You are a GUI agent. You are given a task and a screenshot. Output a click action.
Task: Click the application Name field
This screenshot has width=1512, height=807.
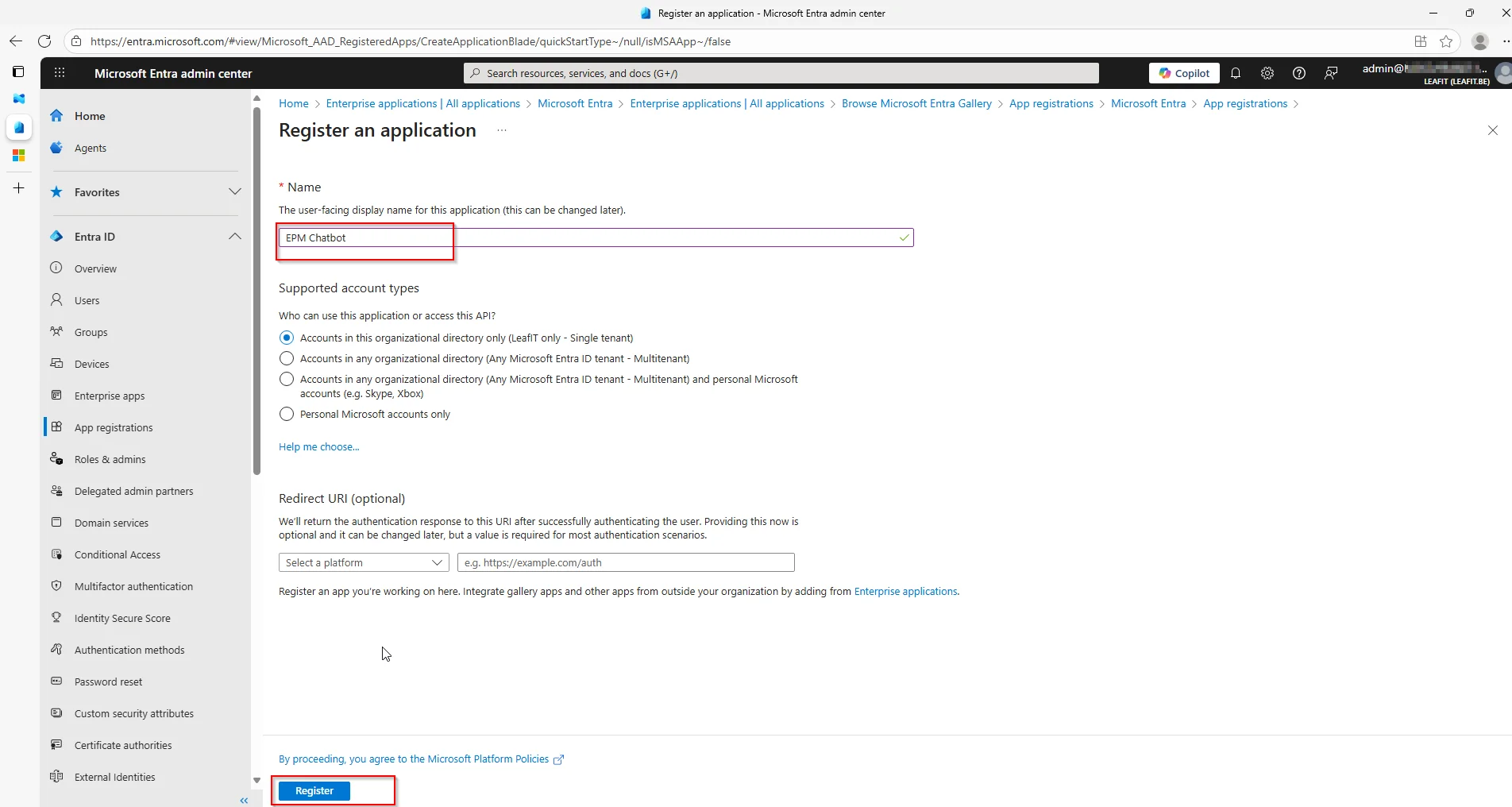(596, 237)
